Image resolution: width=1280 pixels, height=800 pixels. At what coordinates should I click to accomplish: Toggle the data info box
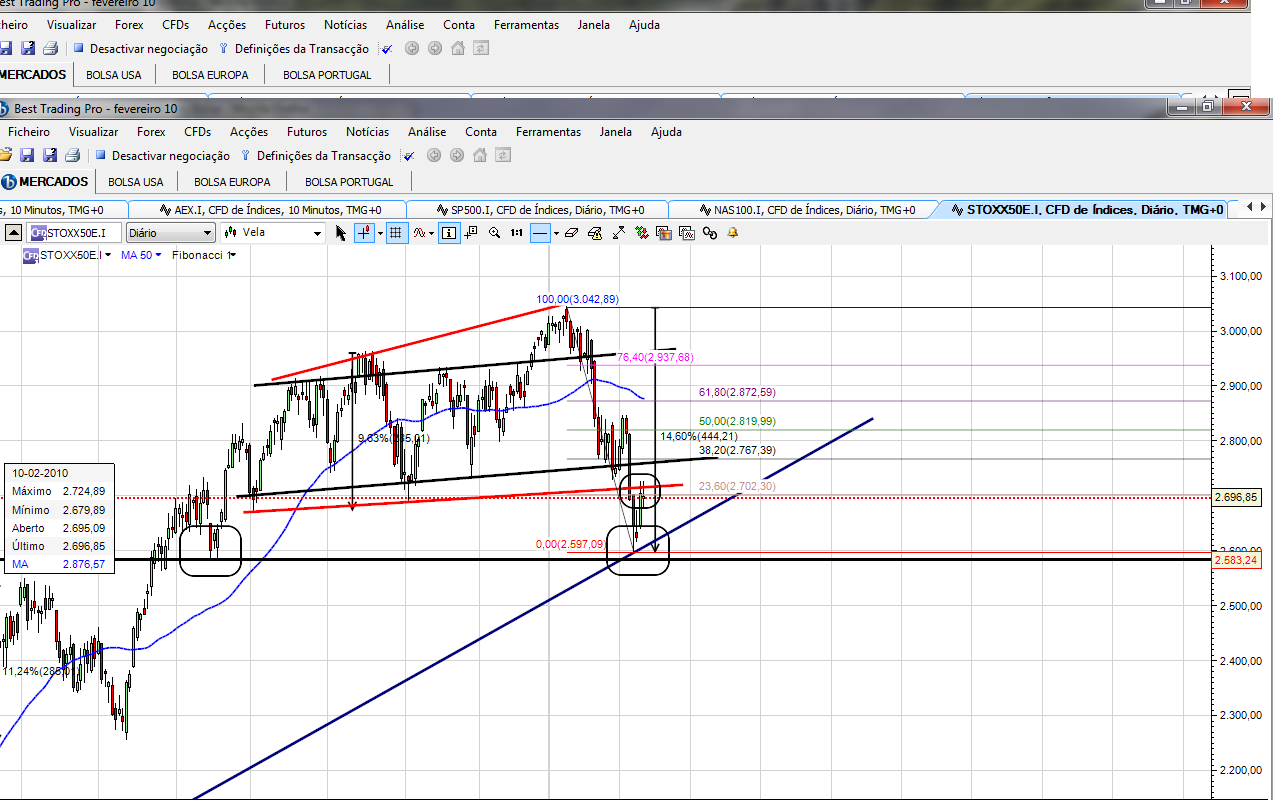[x=449, y=233]
